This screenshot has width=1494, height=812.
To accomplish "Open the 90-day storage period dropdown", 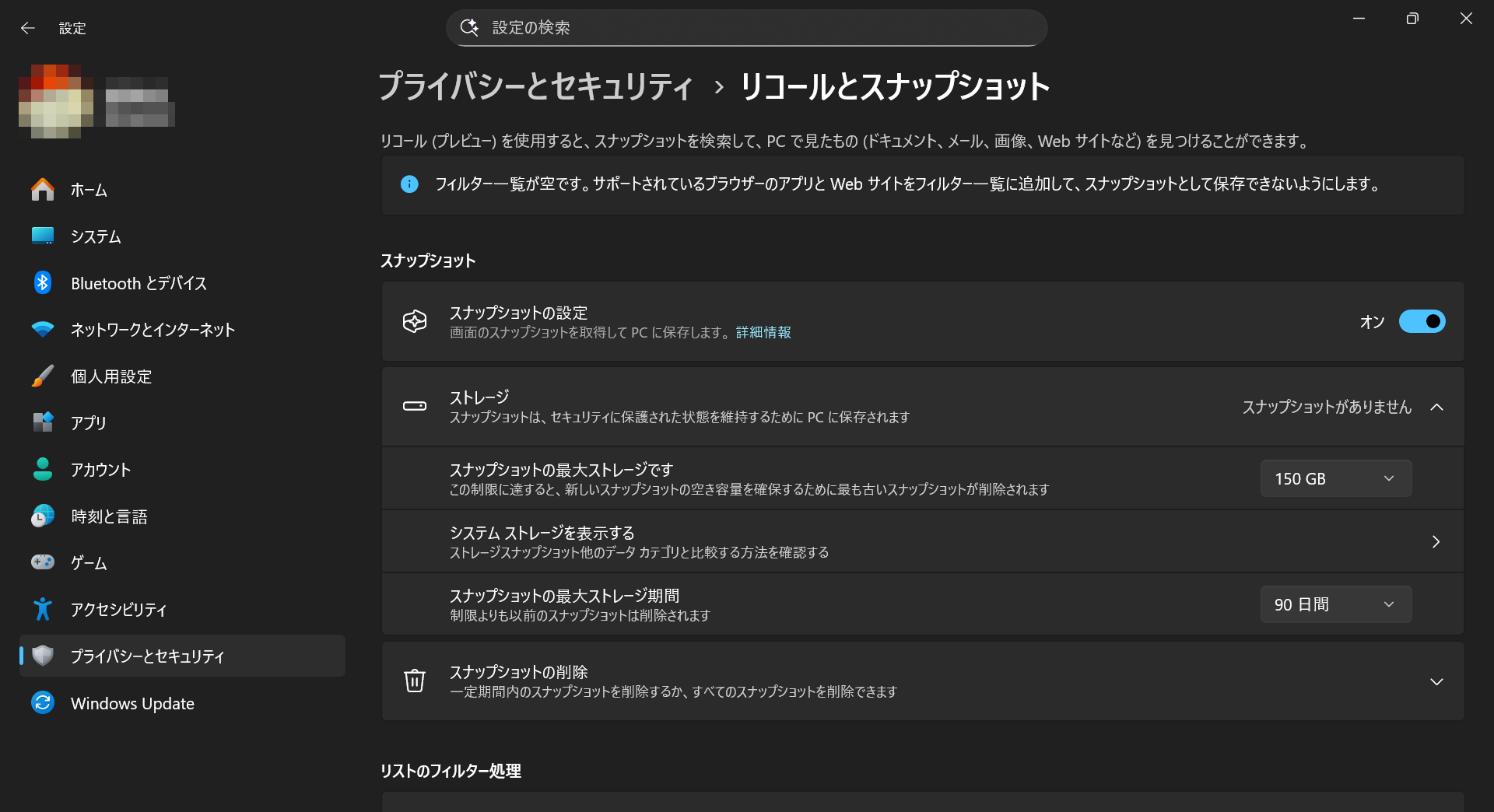I will click(1335, 604).
